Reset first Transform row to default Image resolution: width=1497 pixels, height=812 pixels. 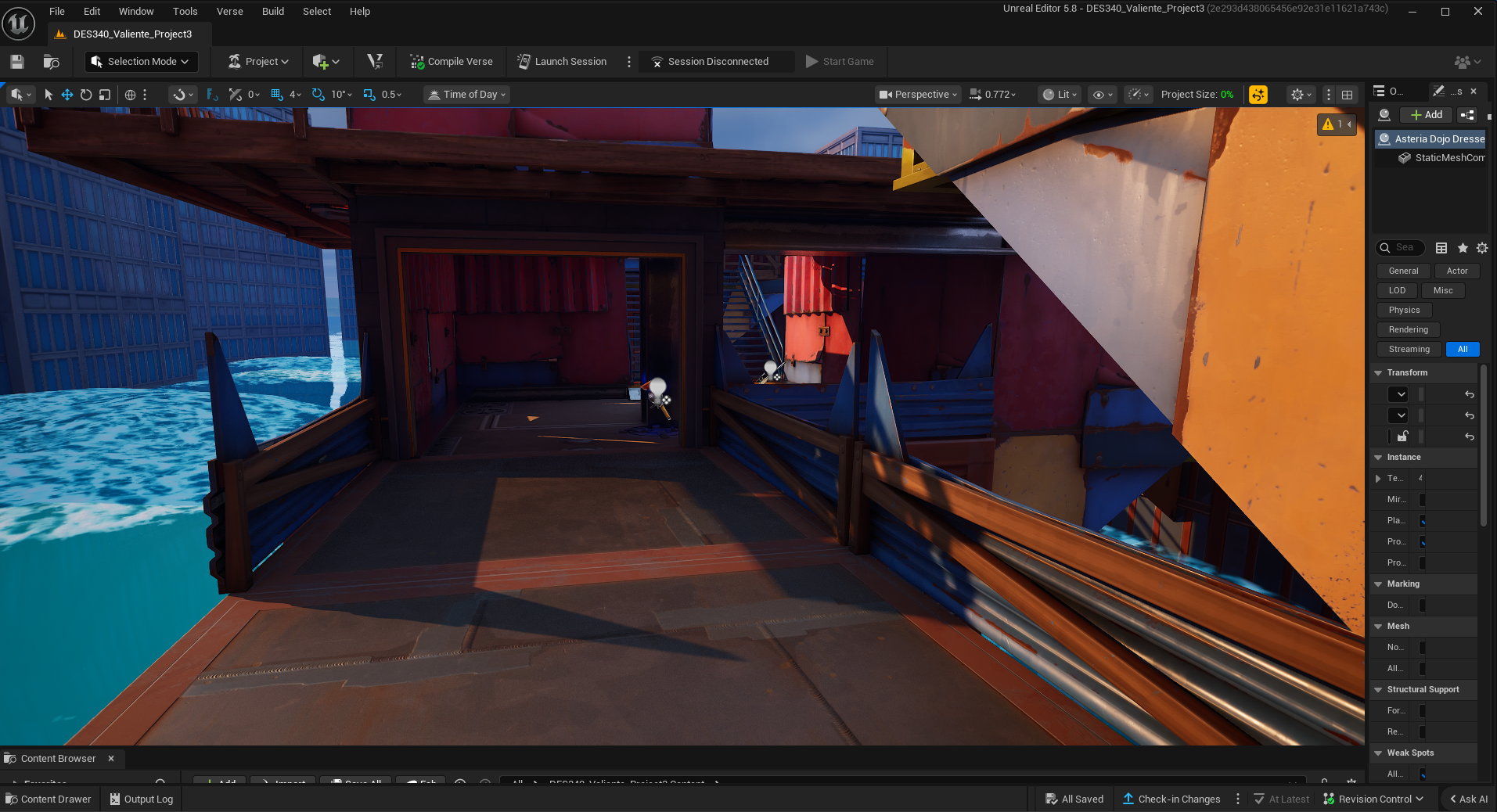pos(1470,394)
